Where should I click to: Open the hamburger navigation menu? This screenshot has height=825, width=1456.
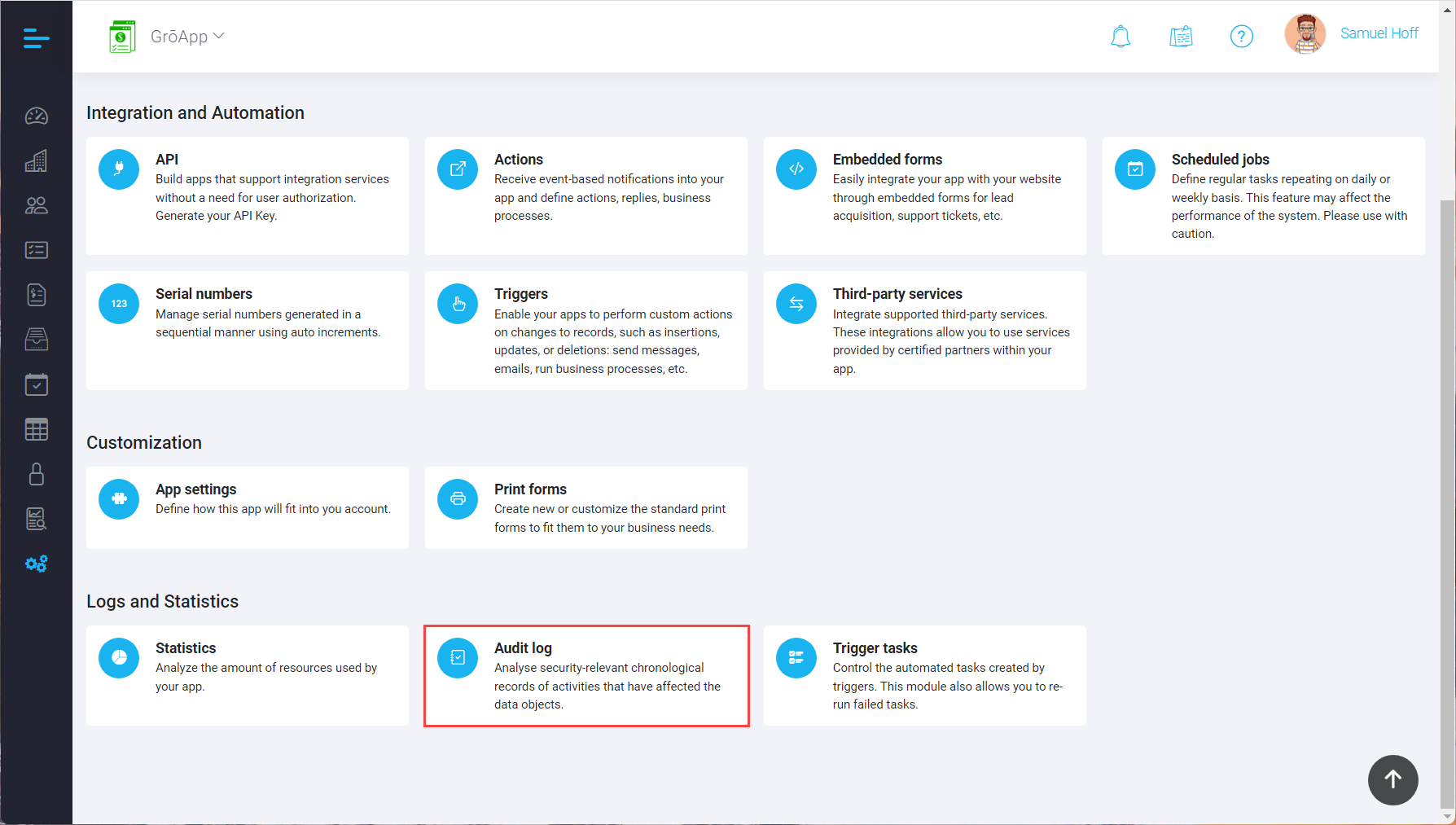36,38
